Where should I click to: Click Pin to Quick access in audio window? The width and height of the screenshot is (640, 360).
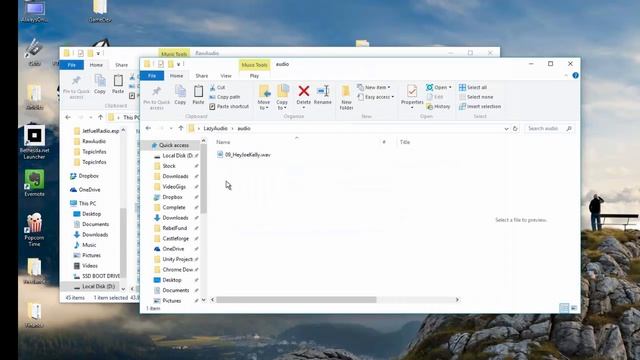[157, 97]
